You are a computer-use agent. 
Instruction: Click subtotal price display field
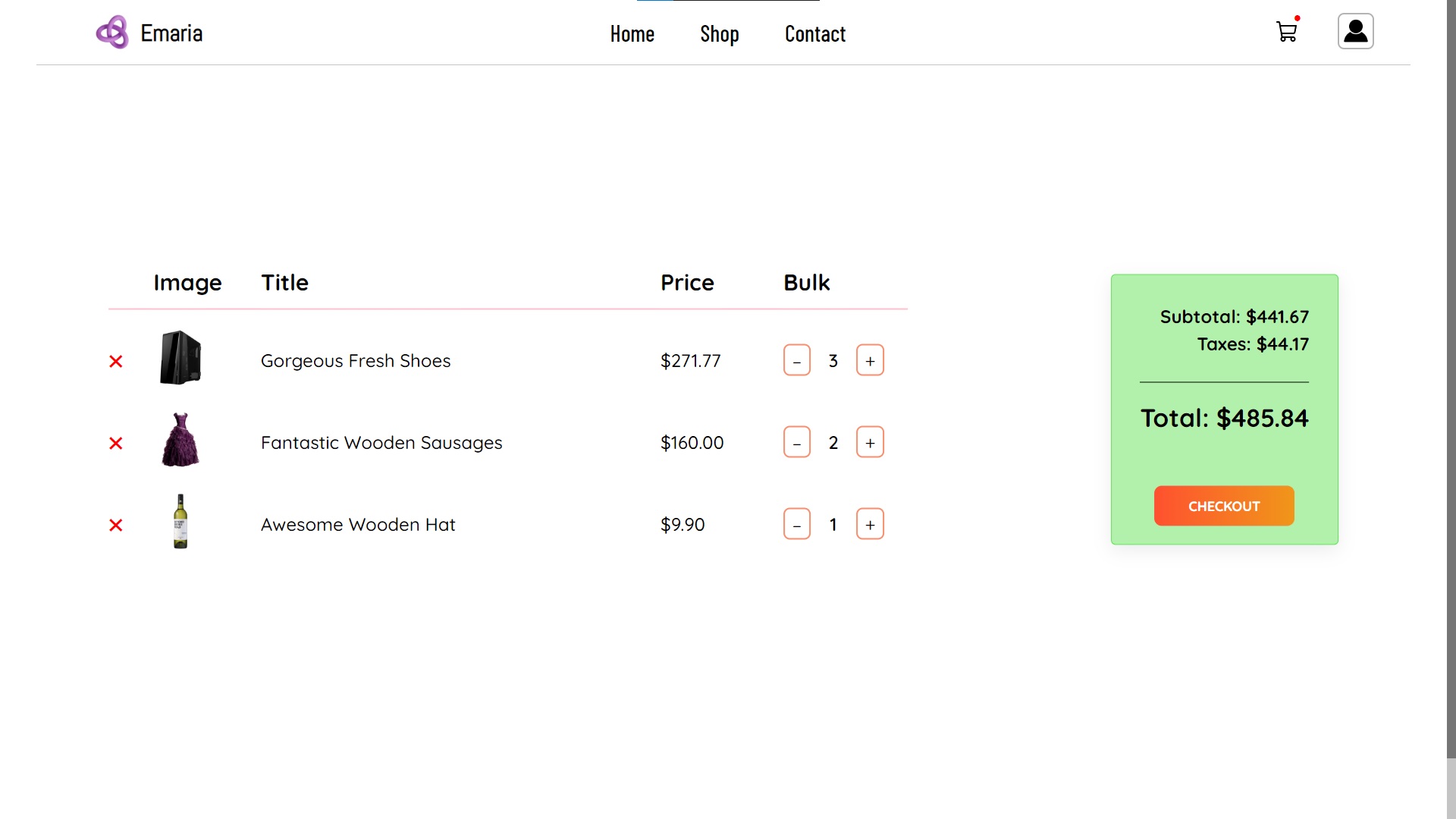pos(1234,316)
